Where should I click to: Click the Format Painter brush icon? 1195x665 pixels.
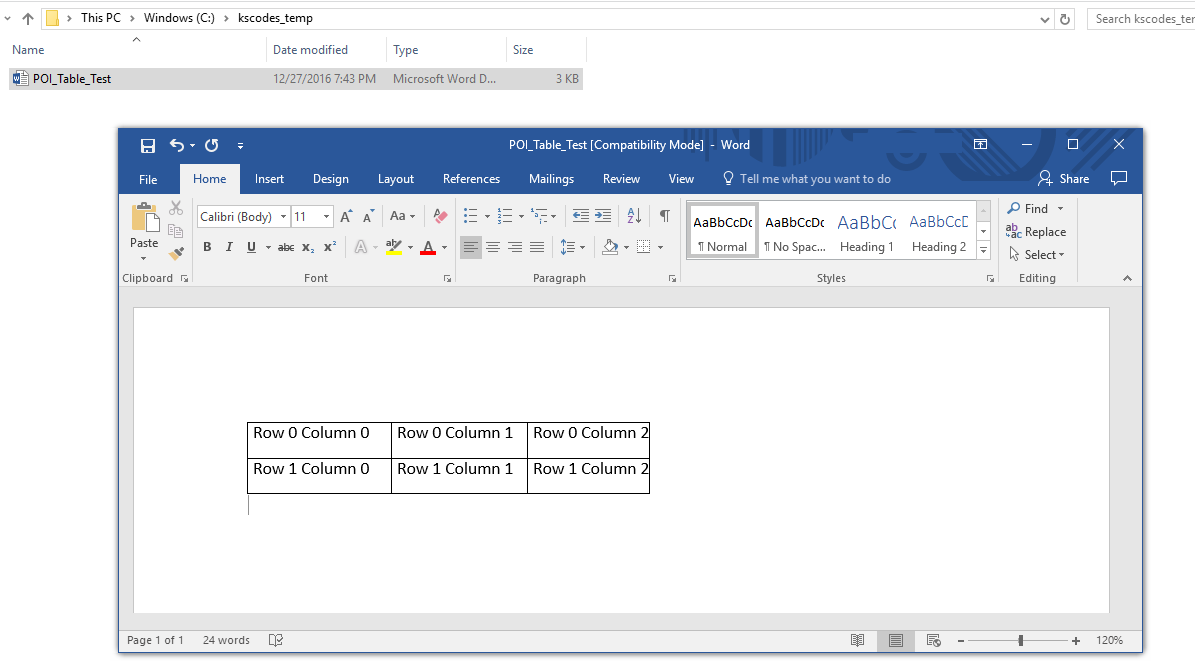tap(176, 254)
